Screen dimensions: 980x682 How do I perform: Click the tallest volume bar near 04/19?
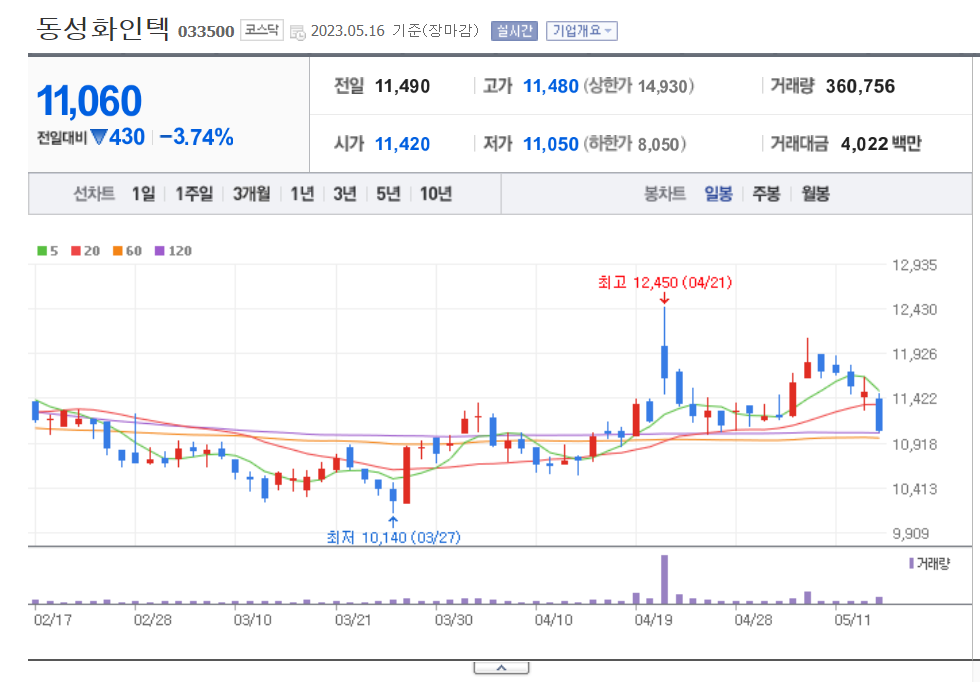tap(664, 579)
